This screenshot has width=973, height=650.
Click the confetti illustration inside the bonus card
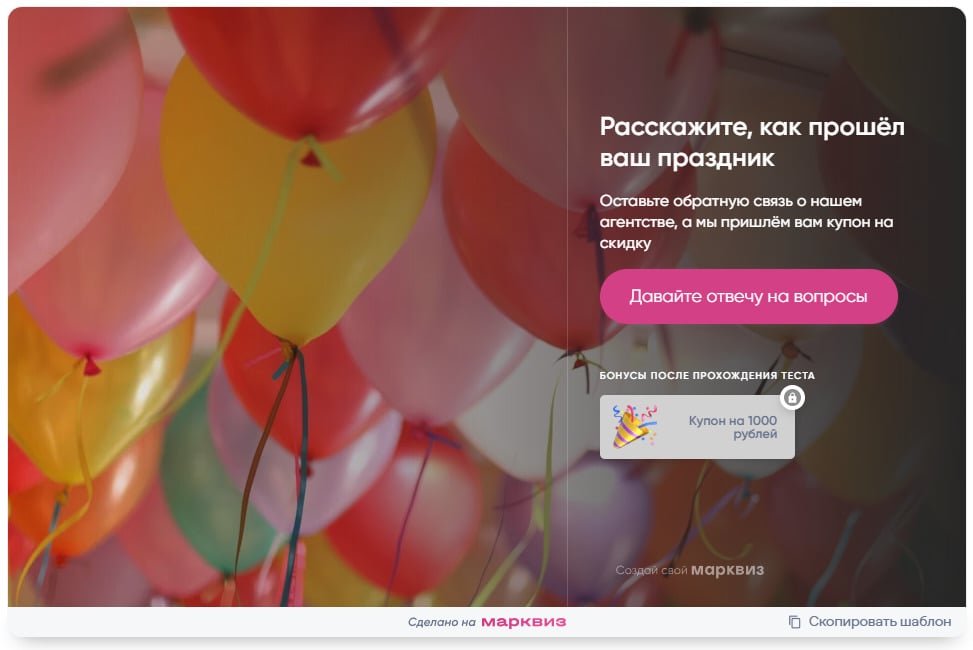tap(635, 427)
